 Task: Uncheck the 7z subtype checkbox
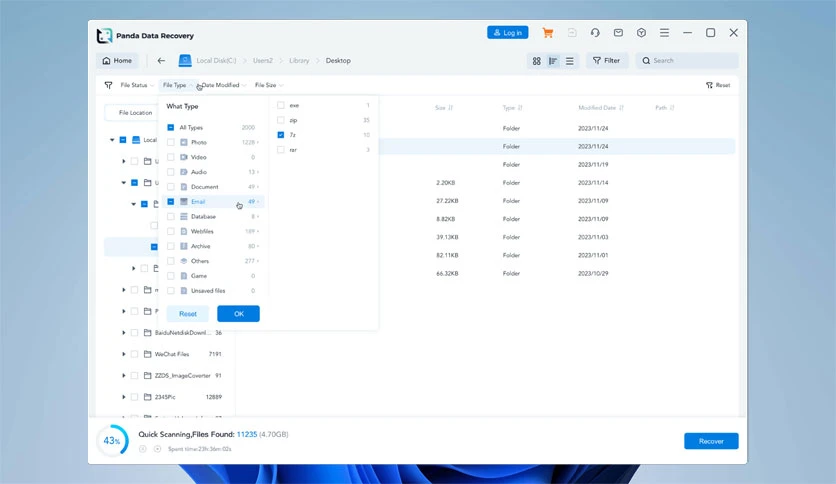pyautogui.click(x=280, y=135)
